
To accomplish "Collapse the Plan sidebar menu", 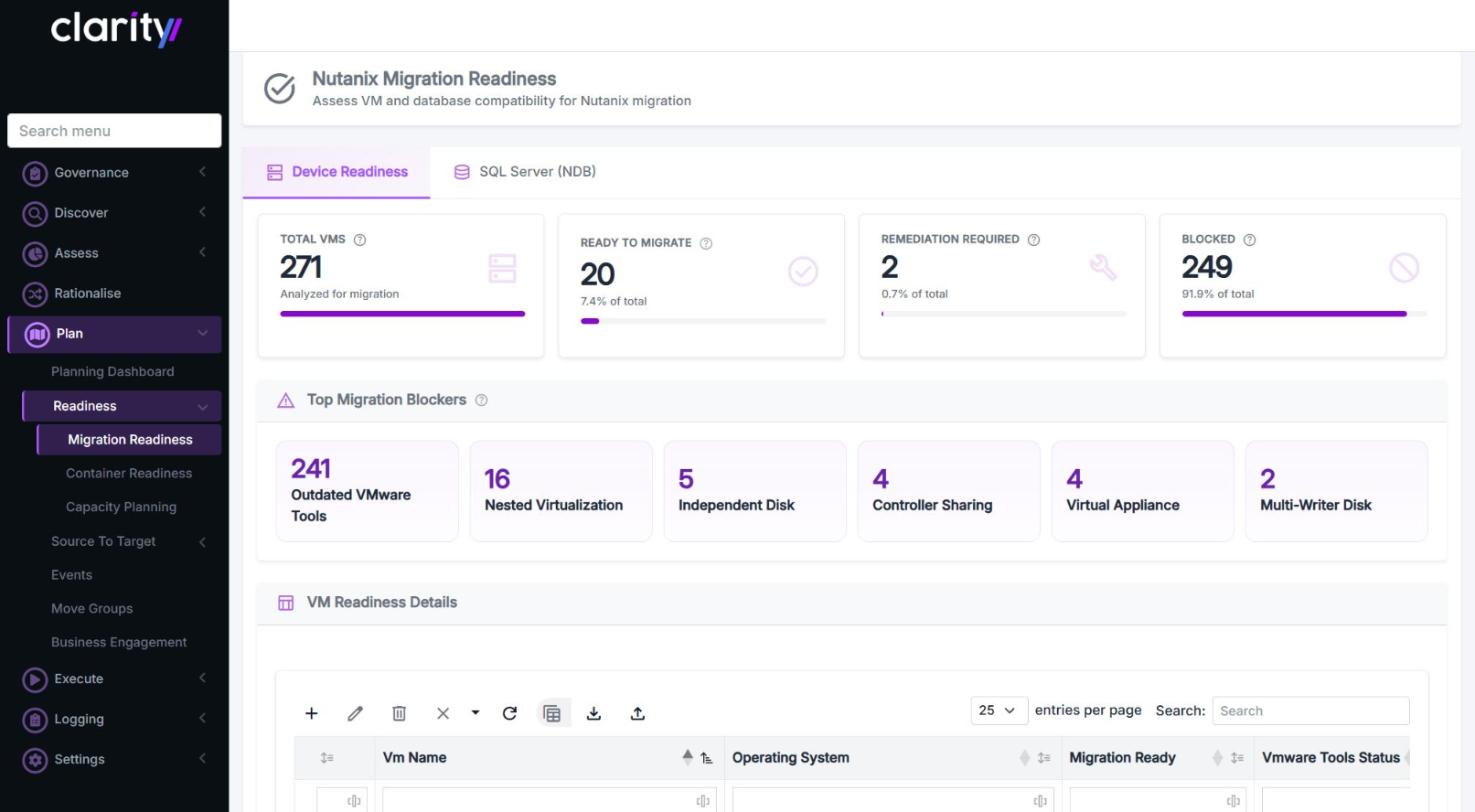I will coord(114,334).
